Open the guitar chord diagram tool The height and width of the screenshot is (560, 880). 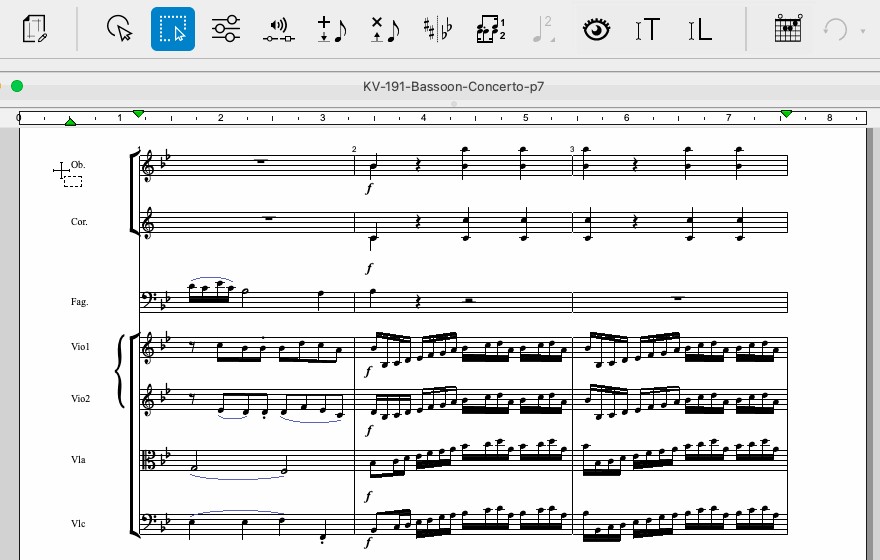788,29
